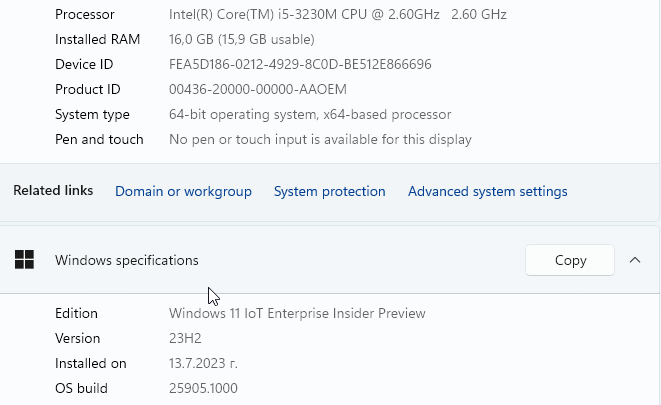Open Advanced system settings link

(x=487, y=191)
